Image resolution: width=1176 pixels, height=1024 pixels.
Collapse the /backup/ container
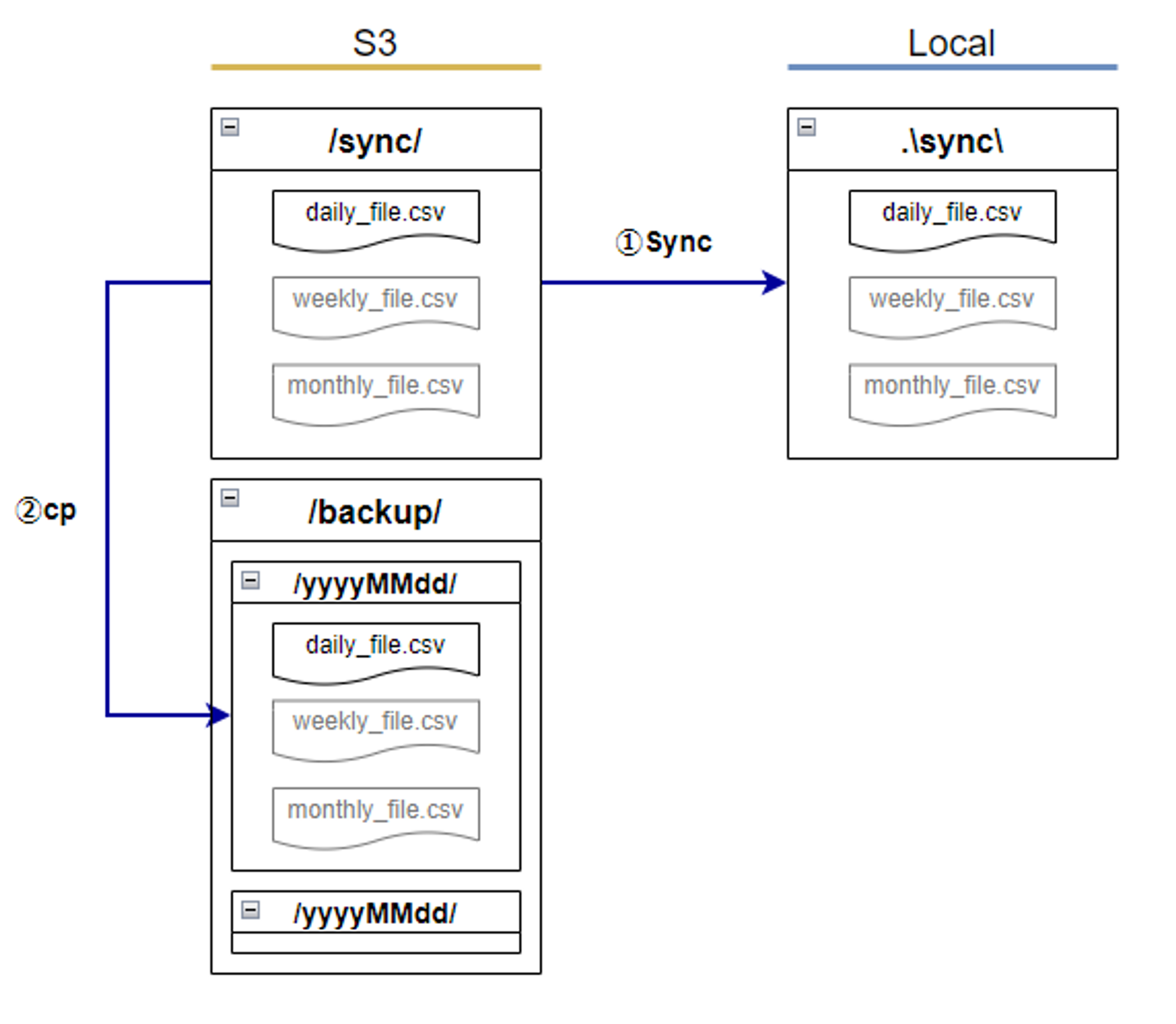(x=230, y=498)
